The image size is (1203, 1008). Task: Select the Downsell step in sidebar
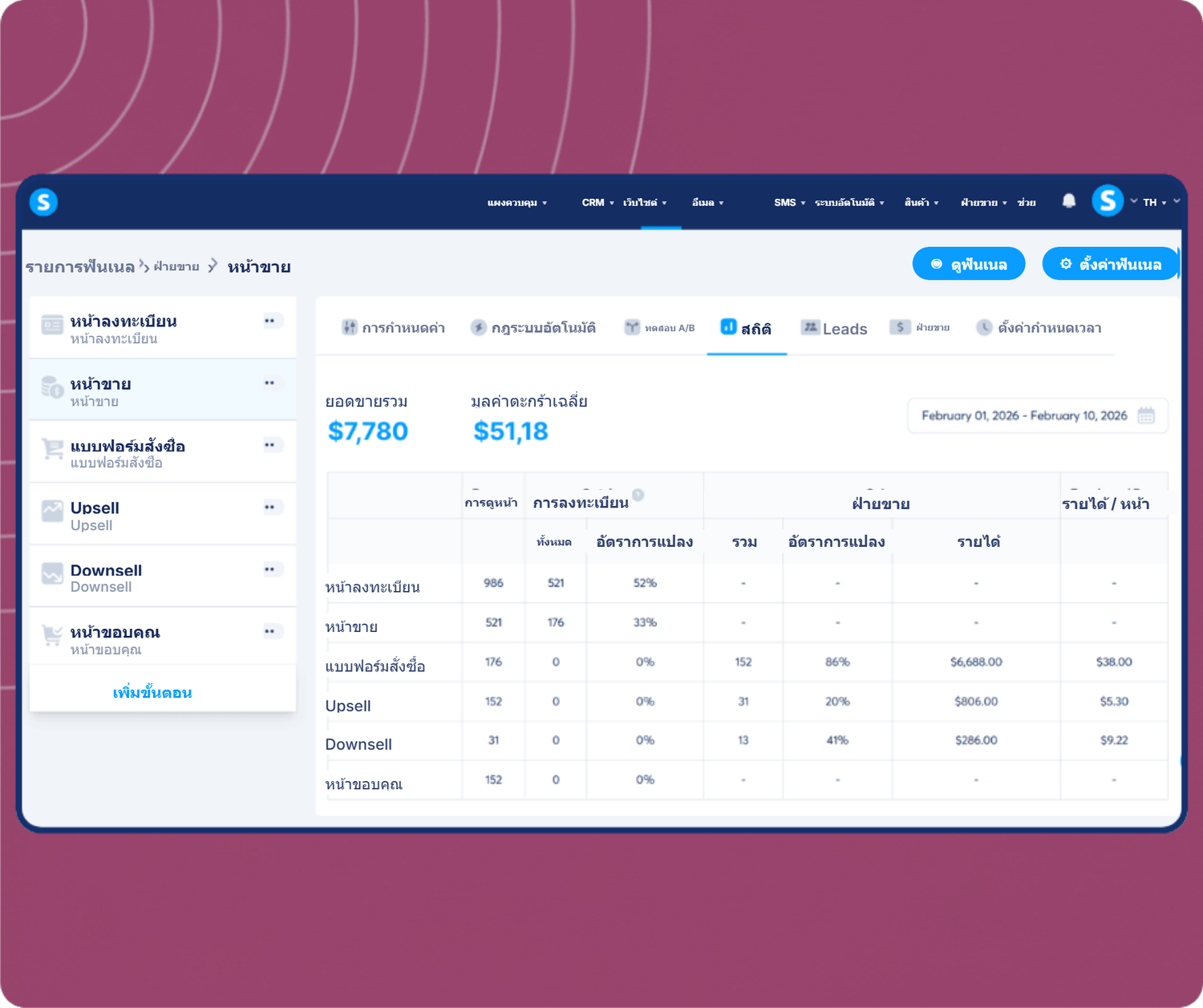pyautogui.click(x=163, y=576)
